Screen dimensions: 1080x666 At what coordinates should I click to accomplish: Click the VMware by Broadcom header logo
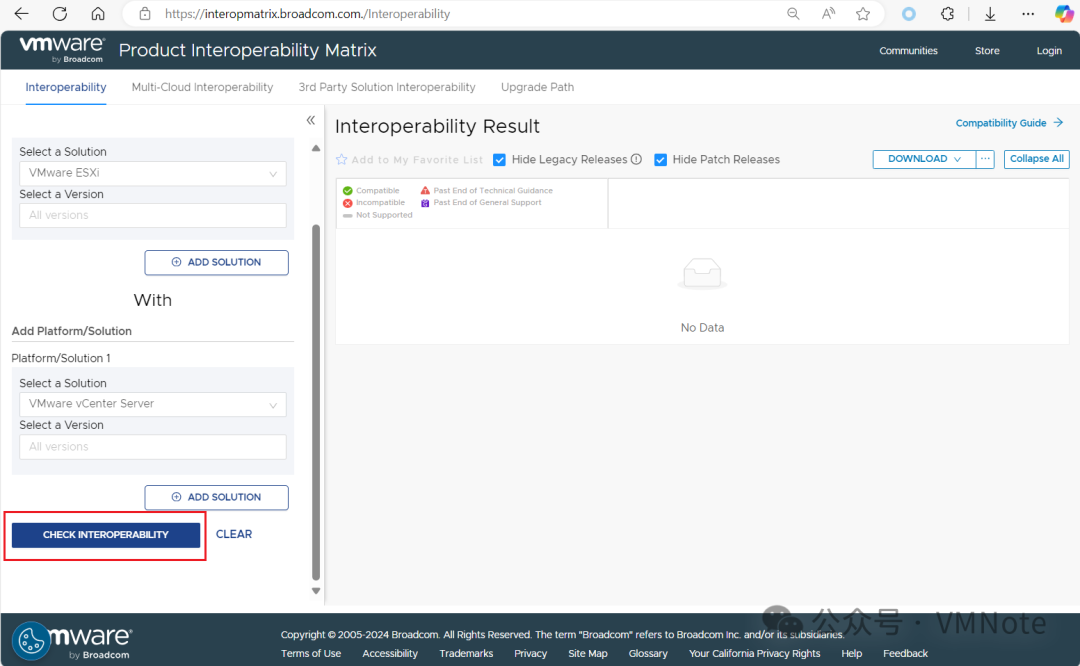pyautogui.click(x=62, y=50)
